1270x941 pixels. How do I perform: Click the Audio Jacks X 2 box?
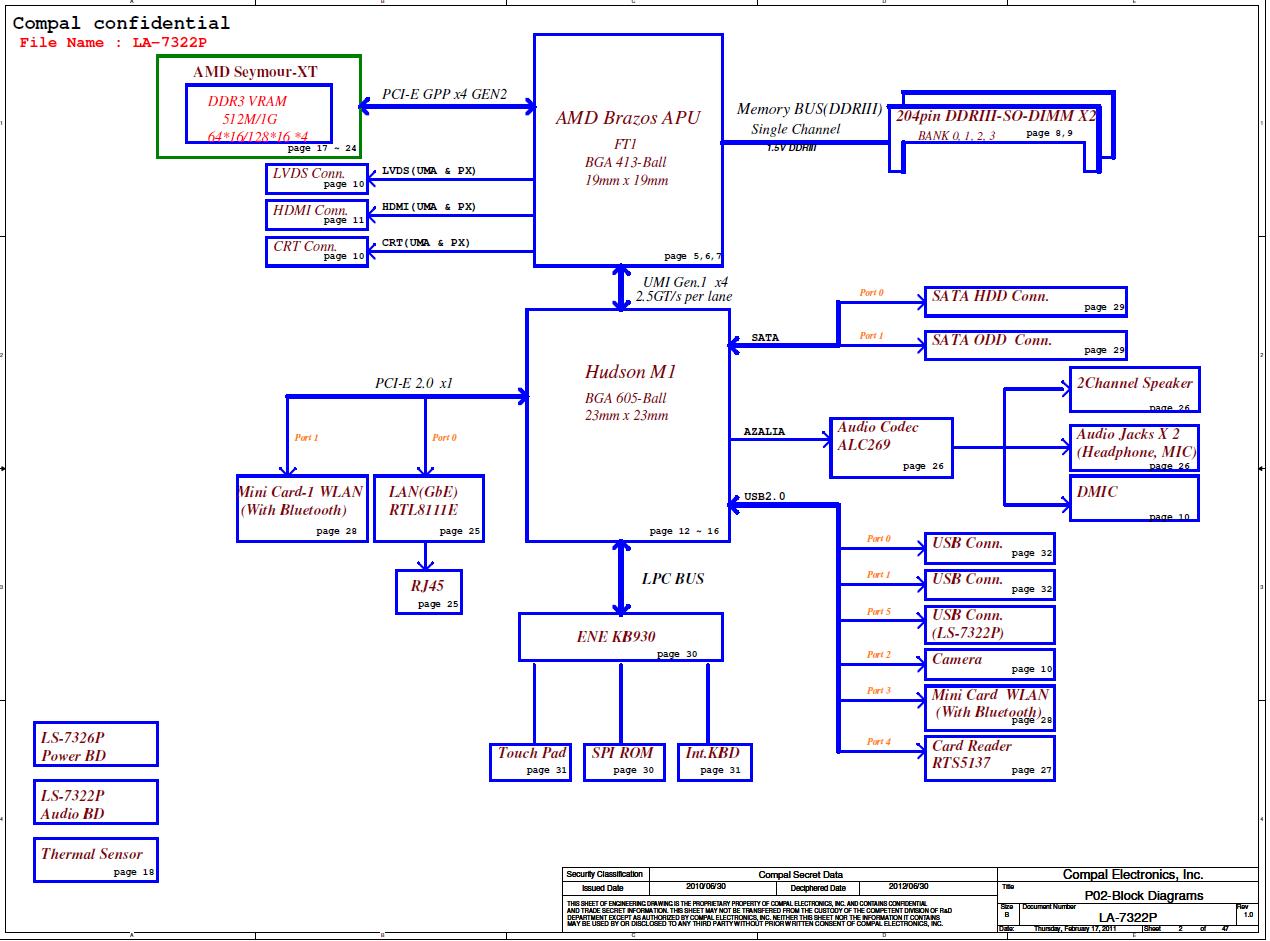point(1134,448)
